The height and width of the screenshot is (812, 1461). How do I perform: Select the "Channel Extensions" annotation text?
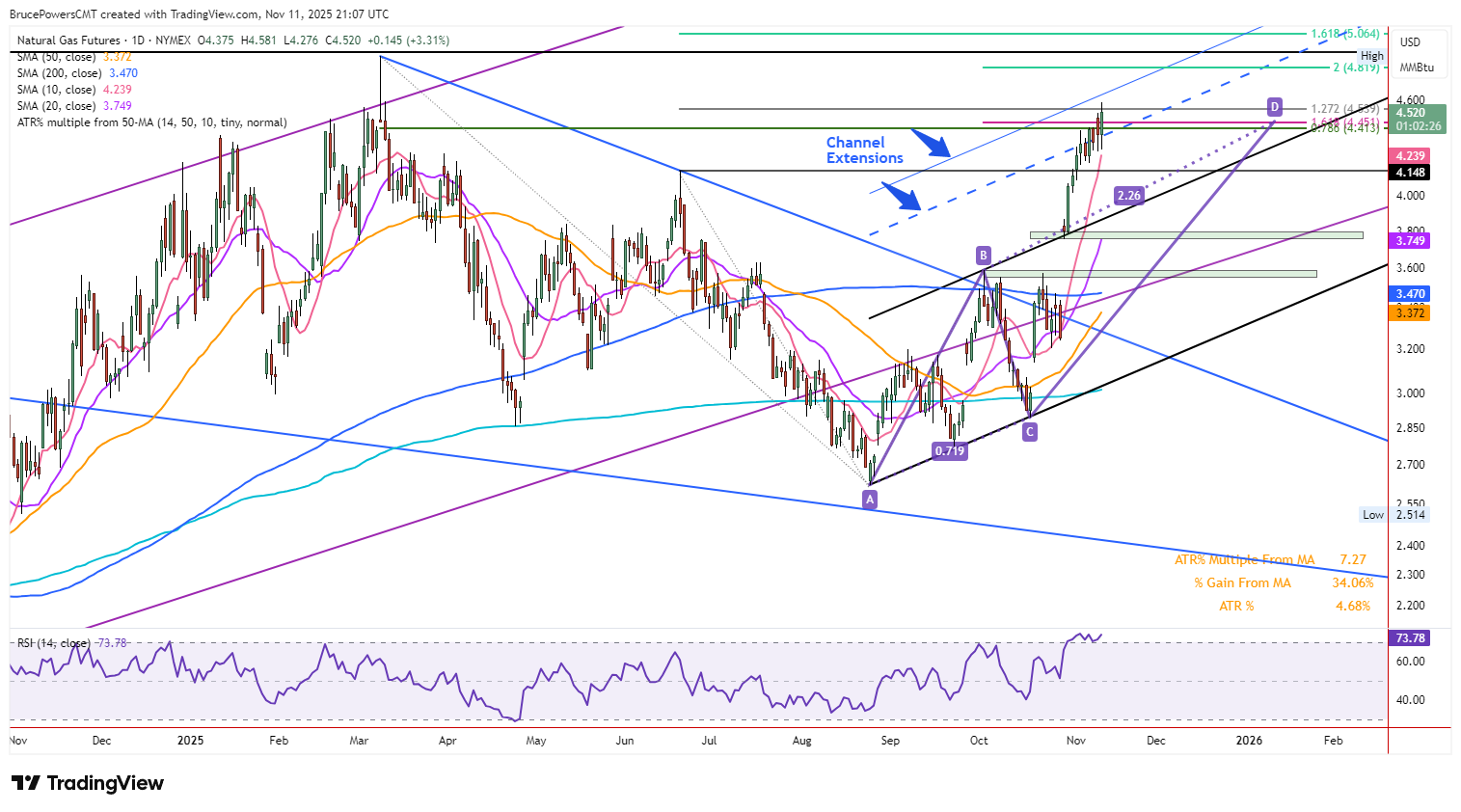864,150
